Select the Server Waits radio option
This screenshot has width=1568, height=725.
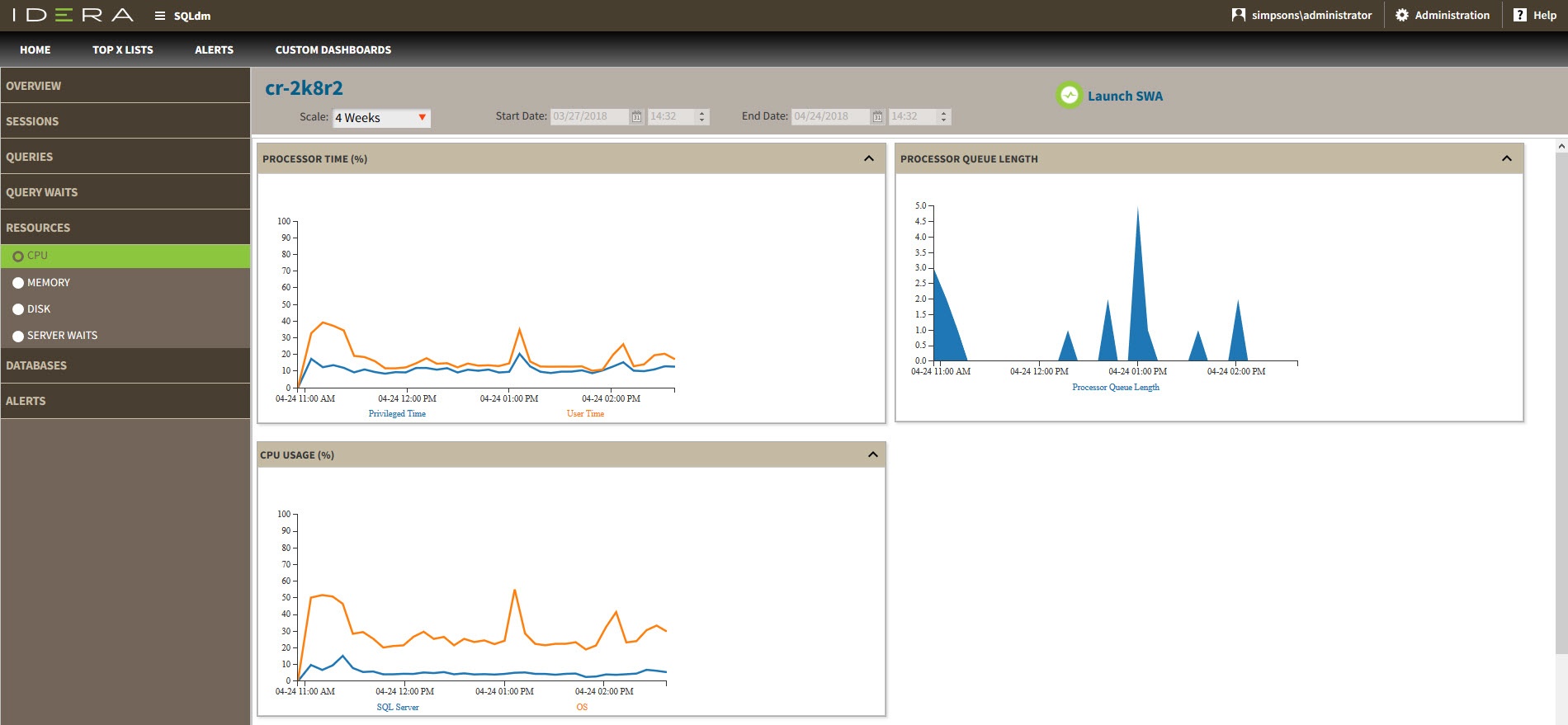(x=18, y=336)
